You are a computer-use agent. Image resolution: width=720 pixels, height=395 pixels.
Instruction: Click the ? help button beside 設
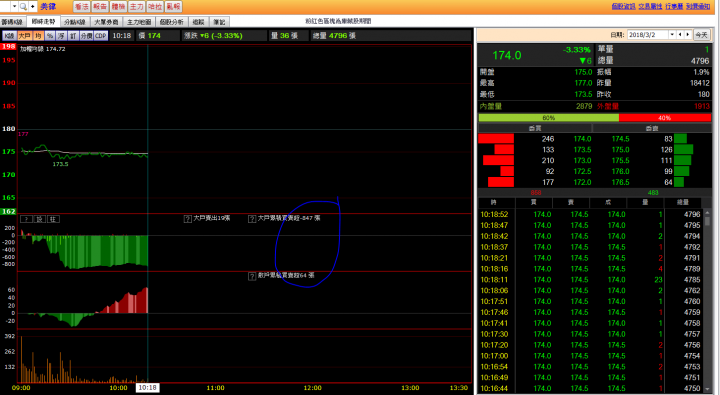coord(26,219)
